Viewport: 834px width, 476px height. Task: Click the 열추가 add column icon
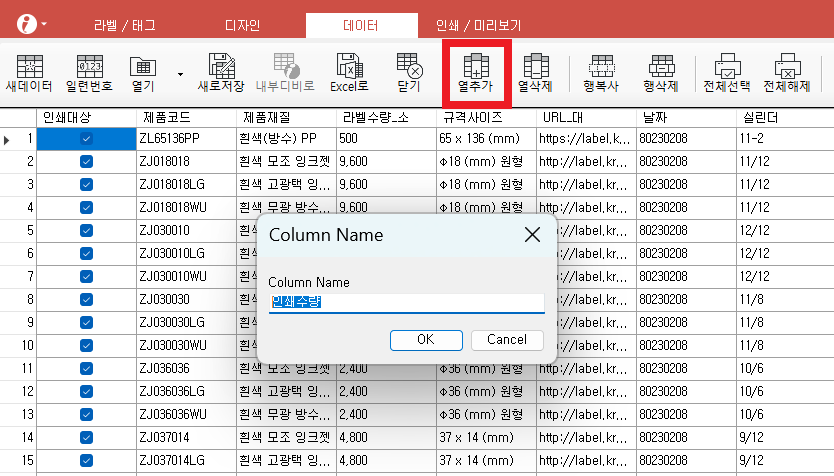[476, 72]
